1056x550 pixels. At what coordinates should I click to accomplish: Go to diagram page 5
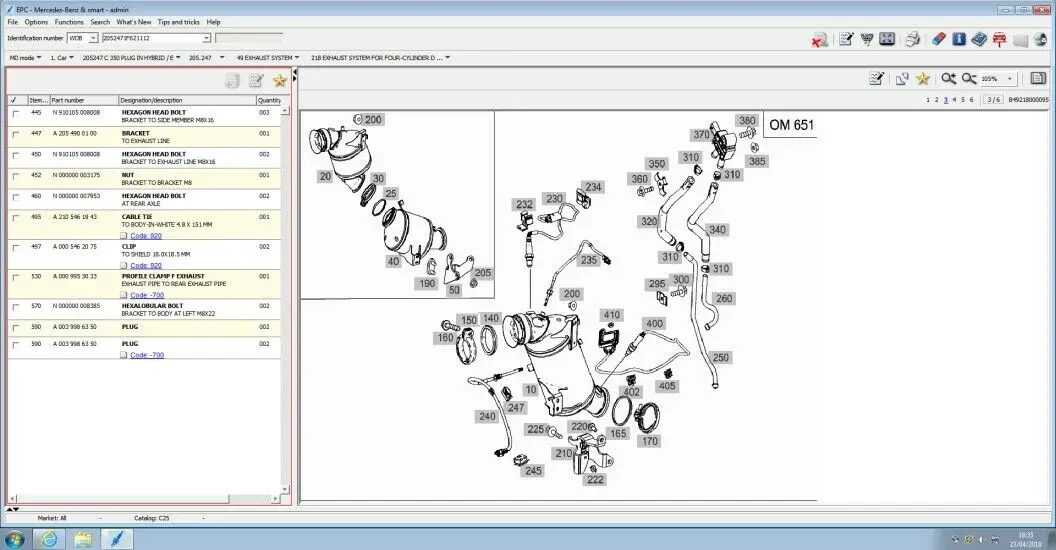point(962,100)
